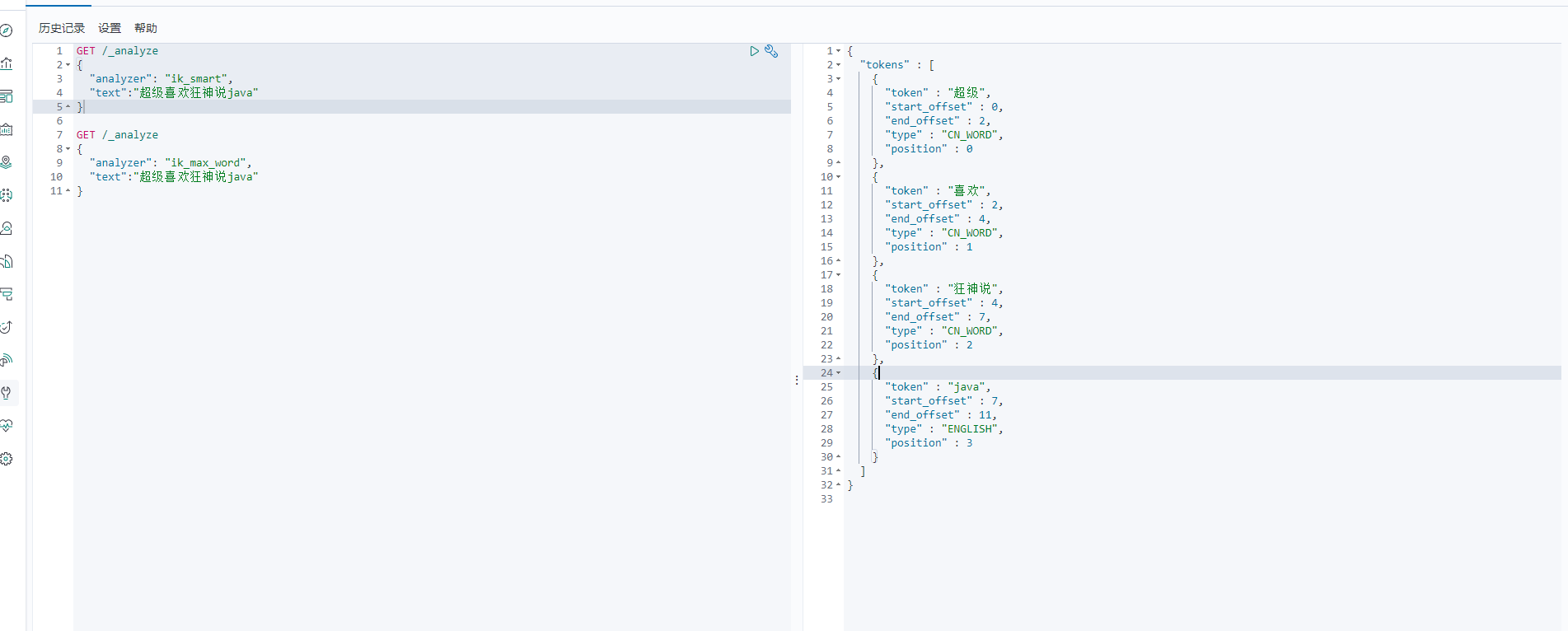Click the "ik_max_word" analyzer value

tap(206, 163)
